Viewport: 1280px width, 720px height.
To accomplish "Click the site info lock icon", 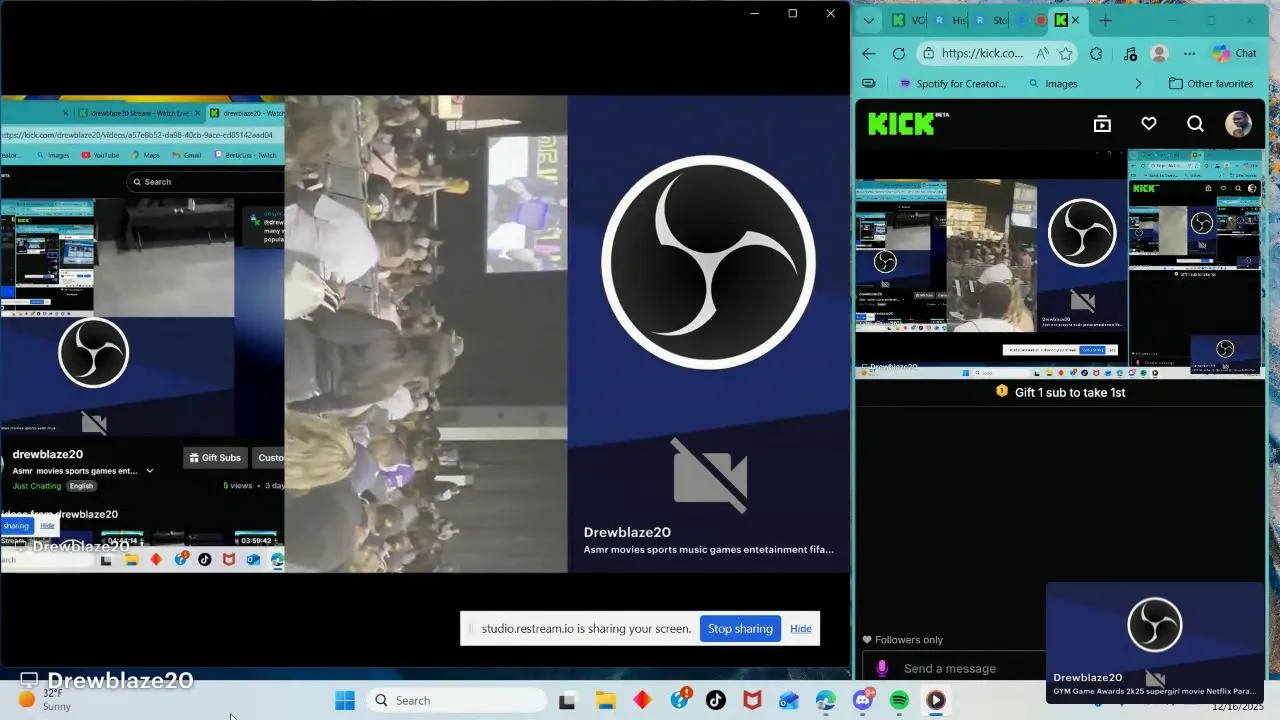I will [x=929, y=54].
